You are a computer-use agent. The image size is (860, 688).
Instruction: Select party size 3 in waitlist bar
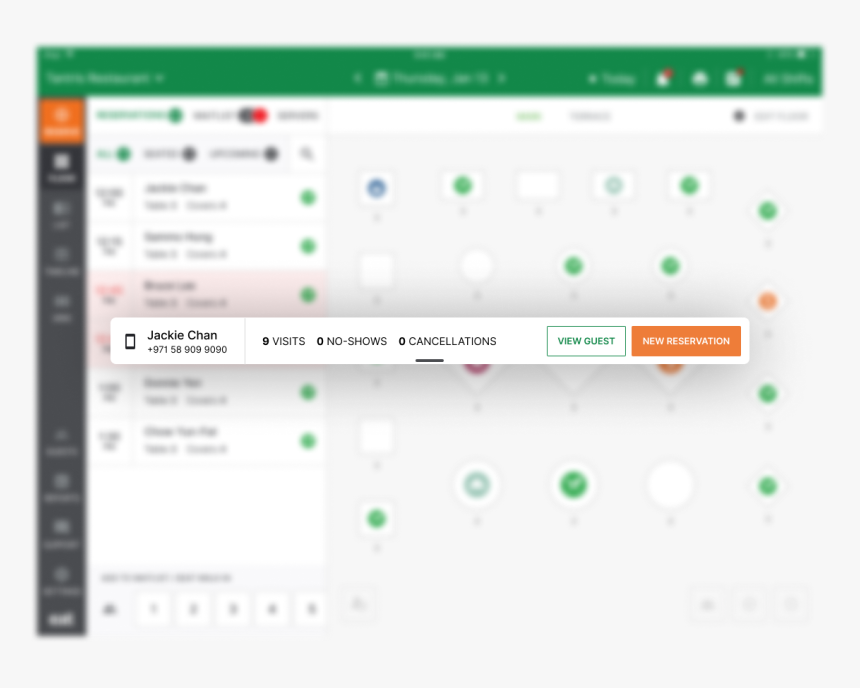(x=233, y=608)
